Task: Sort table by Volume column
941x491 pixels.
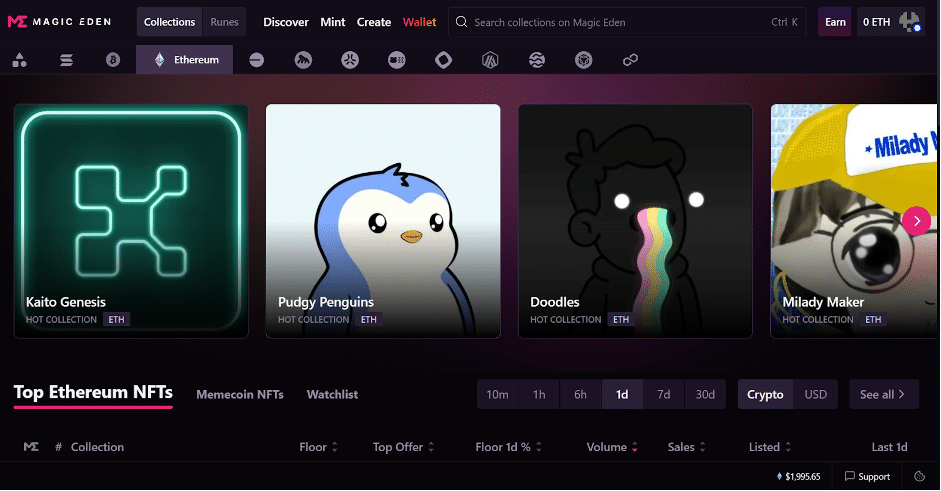Action: pos(612,447)
